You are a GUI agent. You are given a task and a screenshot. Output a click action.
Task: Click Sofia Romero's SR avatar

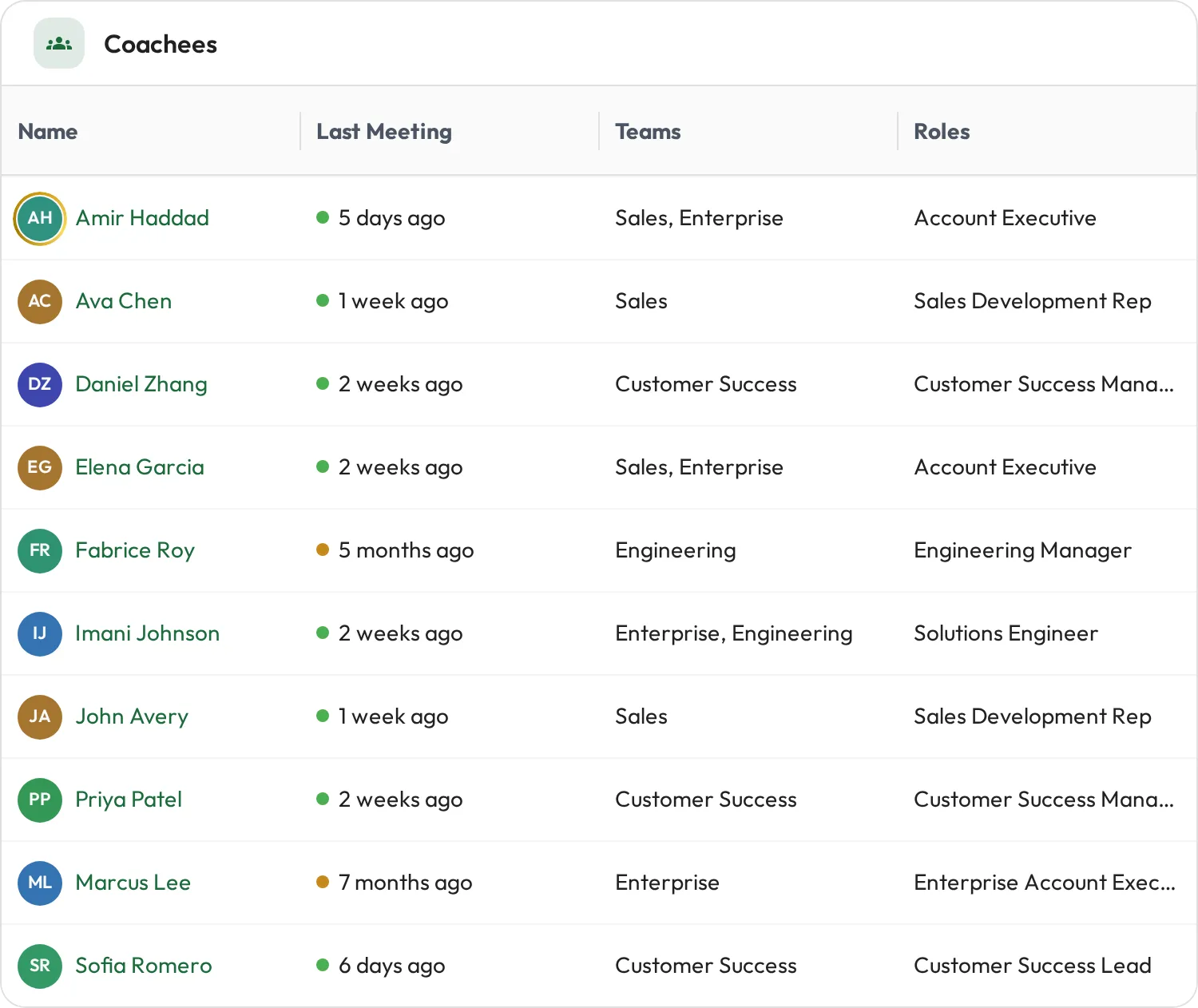pos(40,966)
